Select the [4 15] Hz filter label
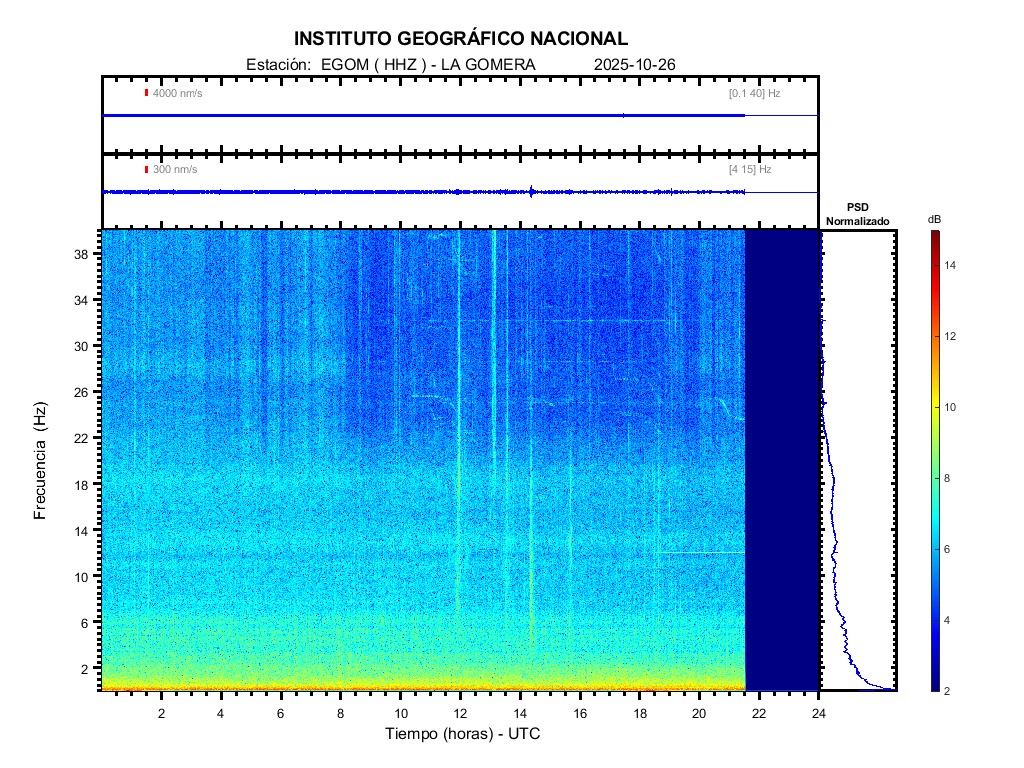Viewport: 1024px width, 768px height. click(x=750, y=169)
